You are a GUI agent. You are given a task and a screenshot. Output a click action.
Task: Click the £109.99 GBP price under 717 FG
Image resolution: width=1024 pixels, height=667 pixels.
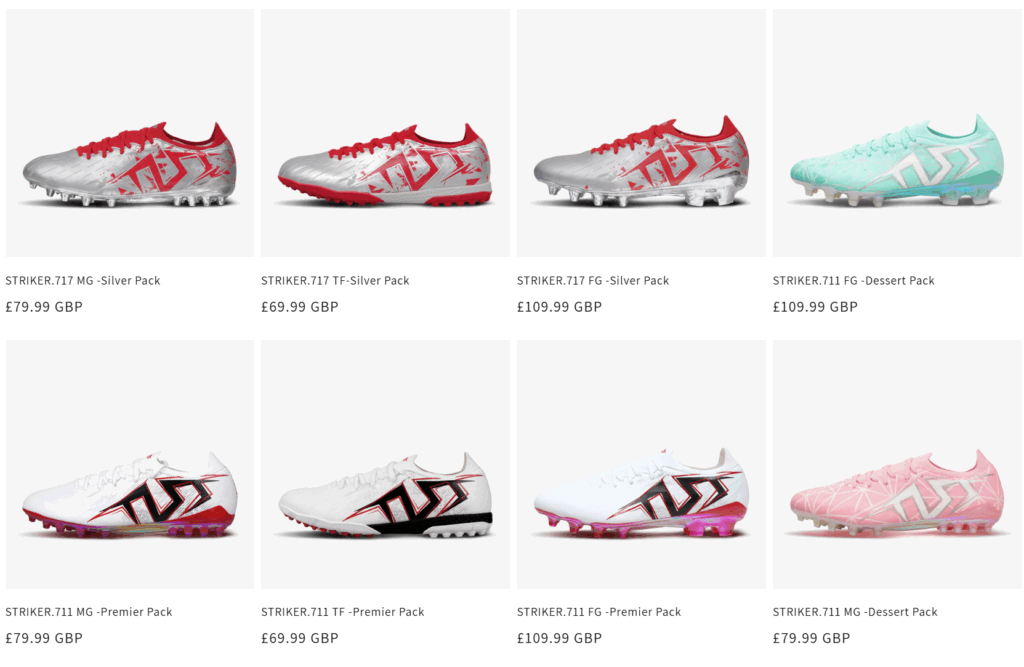(560, 307)
